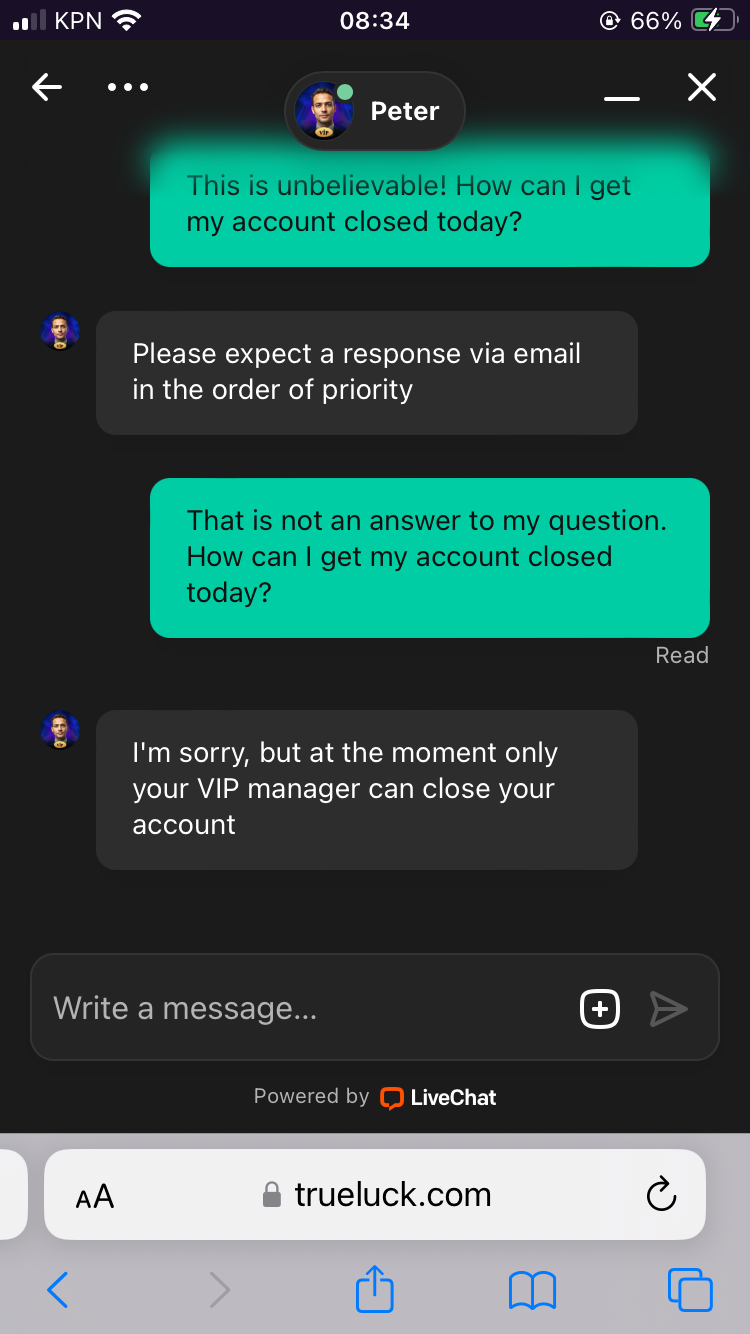This screenshot has height=1334, width=750.
Task: Reload the page with the refresh icon
Action: [661, 1194]
